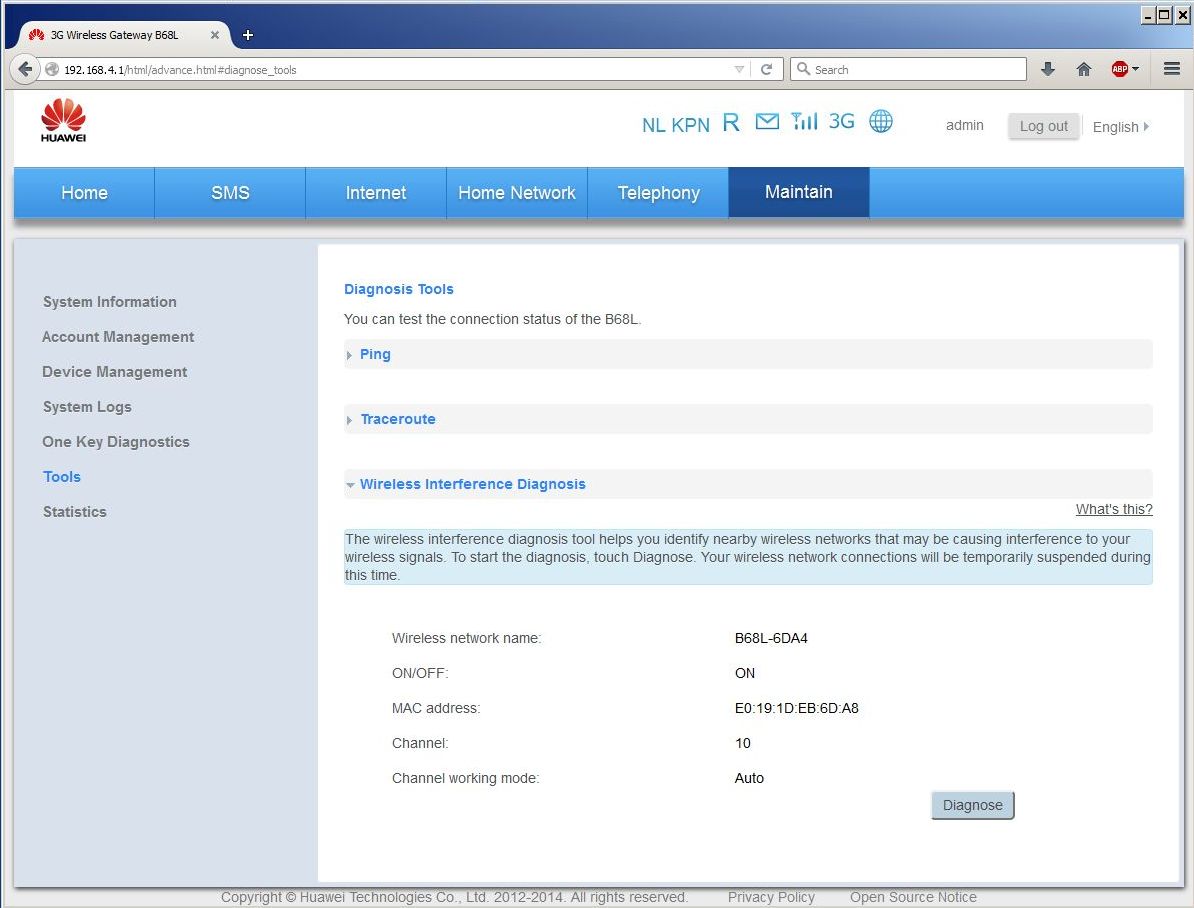This screenshot has width=1194, height=908.
Task: Click the globe internet connection icon
Action: pos(881,121)
